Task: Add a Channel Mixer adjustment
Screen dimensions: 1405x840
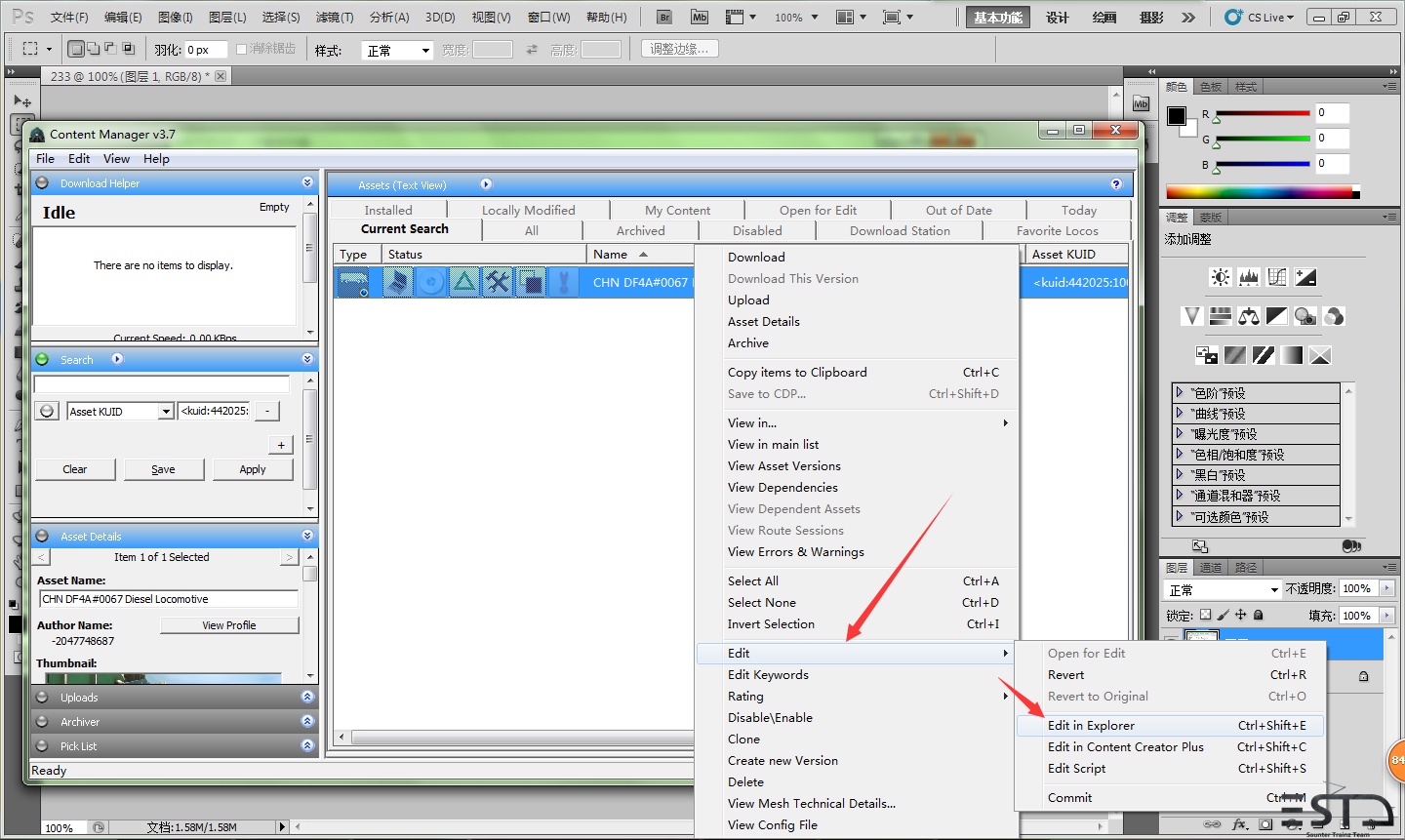Action: [1334, 316]
